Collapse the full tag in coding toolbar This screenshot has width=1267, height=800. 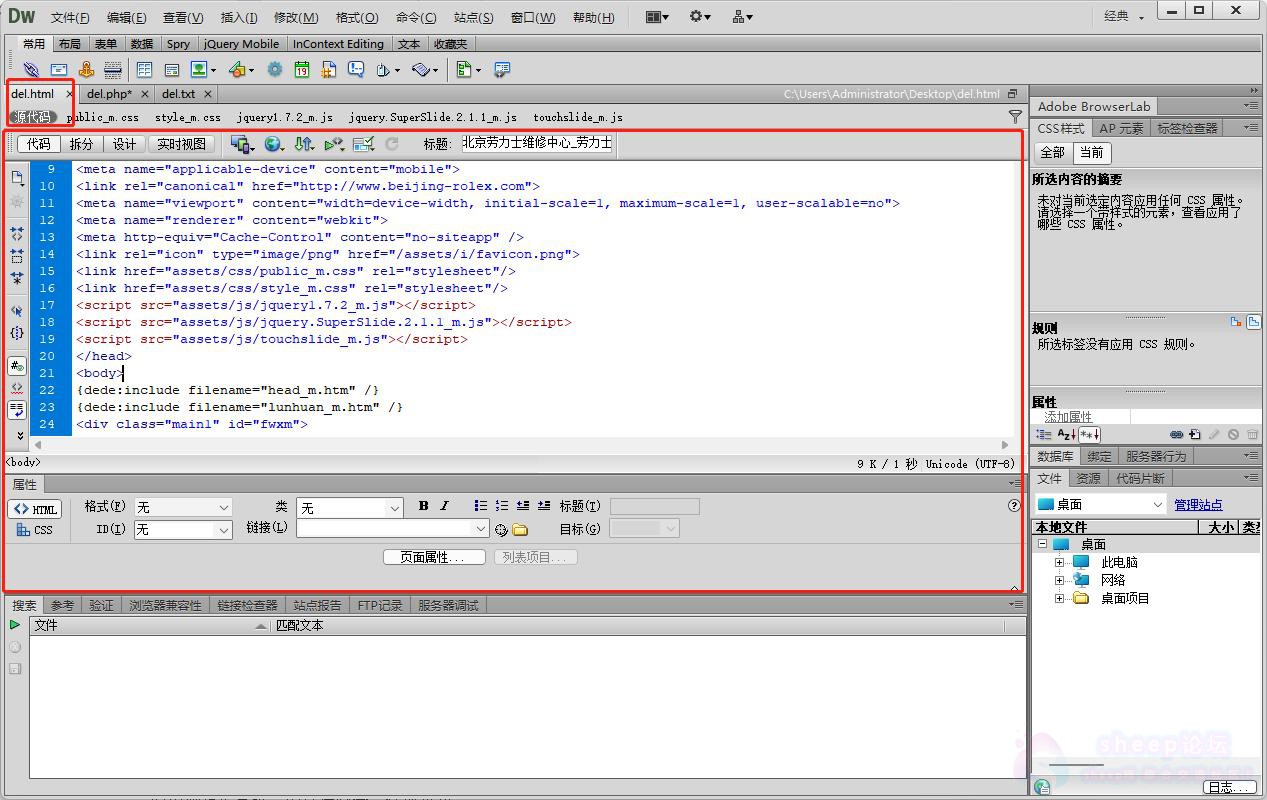[17, 232]
